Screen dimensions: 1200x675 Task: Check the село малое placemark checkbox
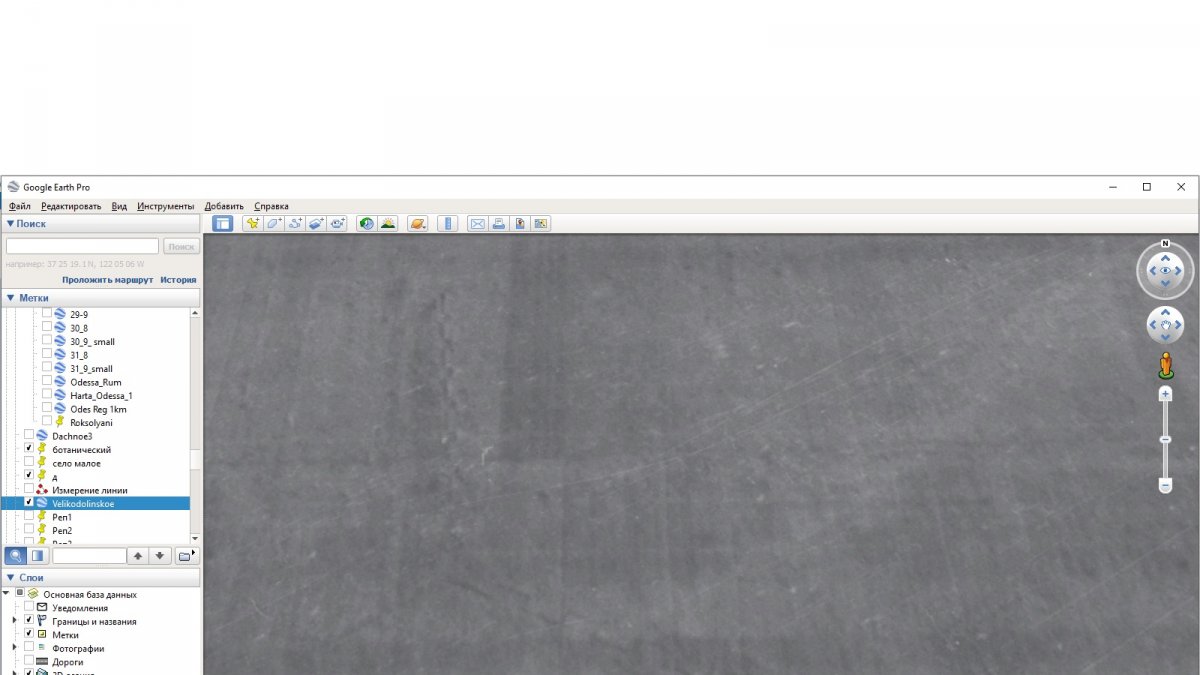(x=29, y=462)
